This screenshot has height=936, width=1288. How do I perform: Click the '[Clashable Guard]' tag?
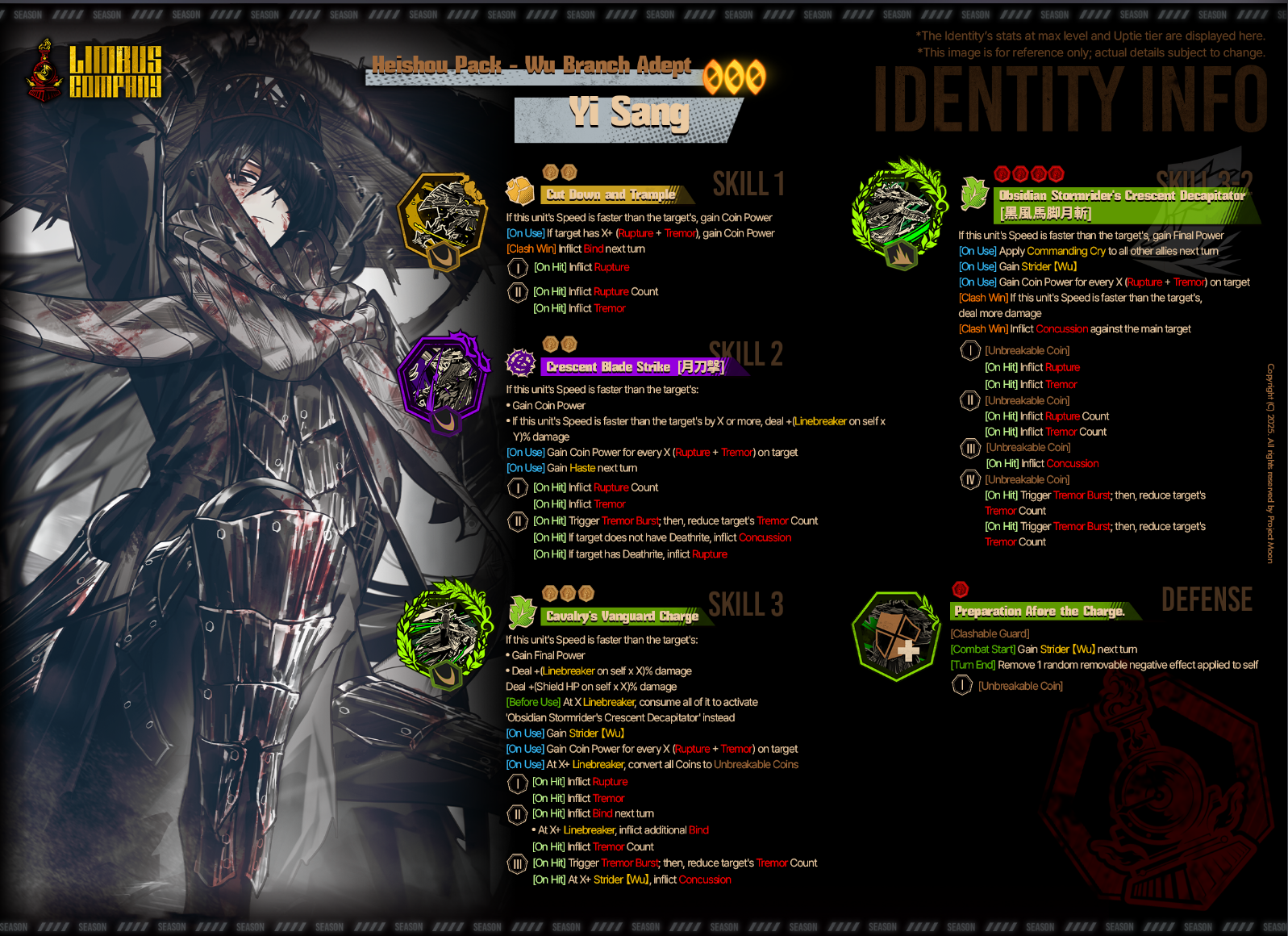coord(990,634)
